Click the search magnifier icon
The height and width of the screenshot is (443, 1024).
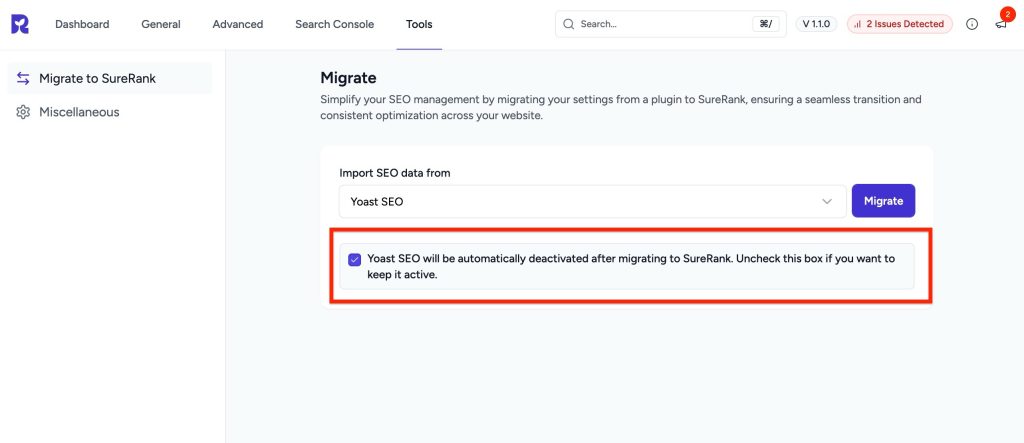click(x=568, y=24)
